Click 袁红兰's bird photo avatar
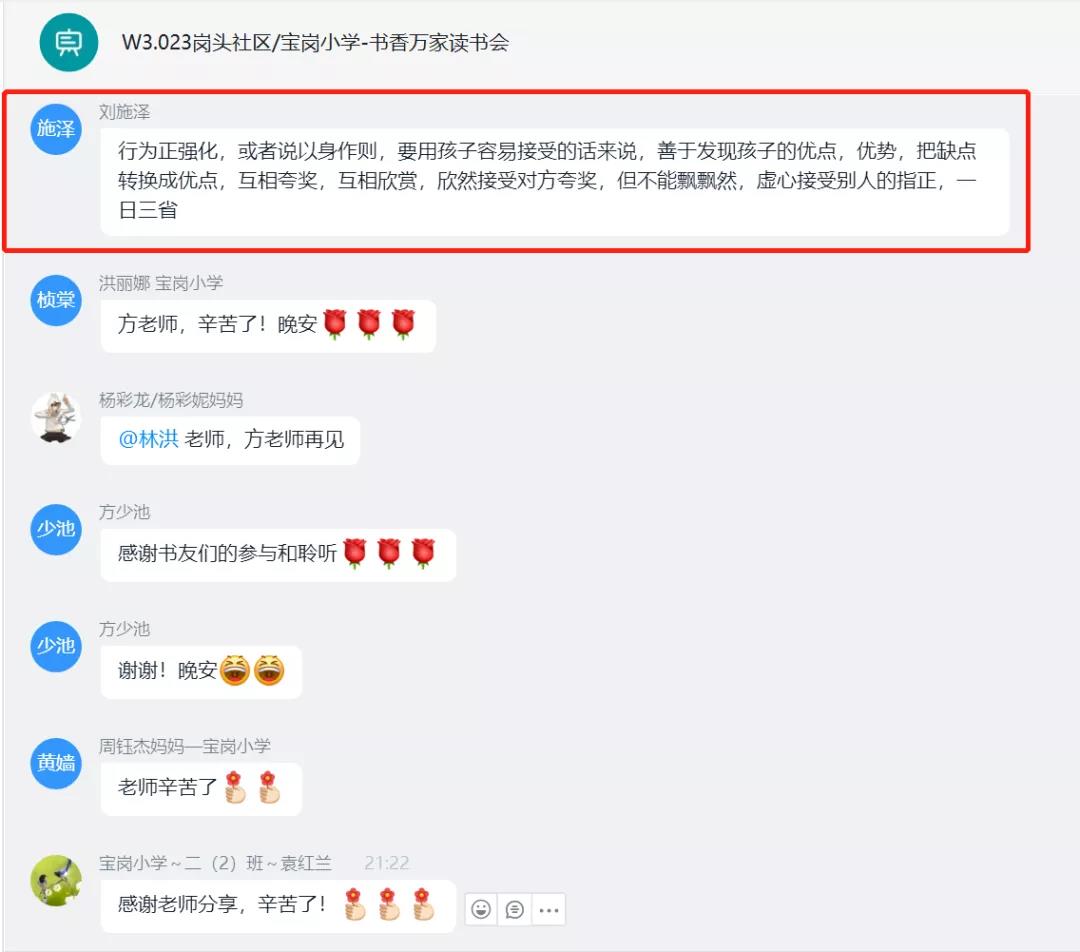The height and width of the screenshot is (952, 1080). pyautogui.click(x=56, y=880)
